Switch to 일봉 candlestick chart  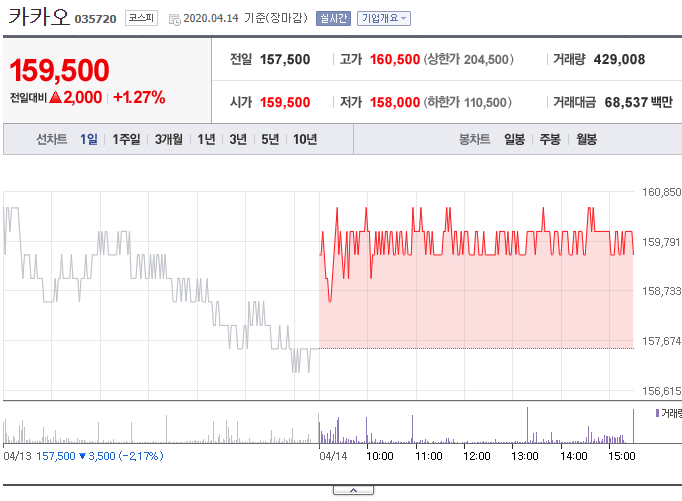point(515,139)
